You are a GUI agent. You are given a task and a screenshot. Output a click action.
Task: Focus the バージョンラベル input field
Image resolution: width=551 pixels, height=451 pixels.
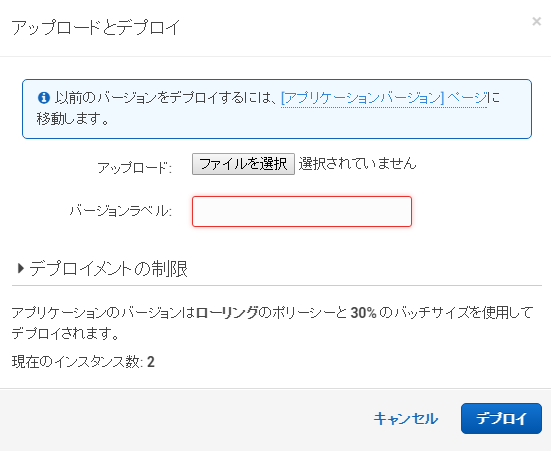click(302, 211)
